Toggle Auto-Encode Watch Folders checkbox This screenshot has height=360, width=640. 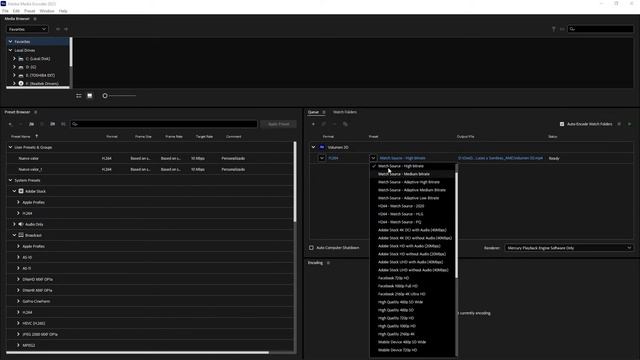pos(562,124)
